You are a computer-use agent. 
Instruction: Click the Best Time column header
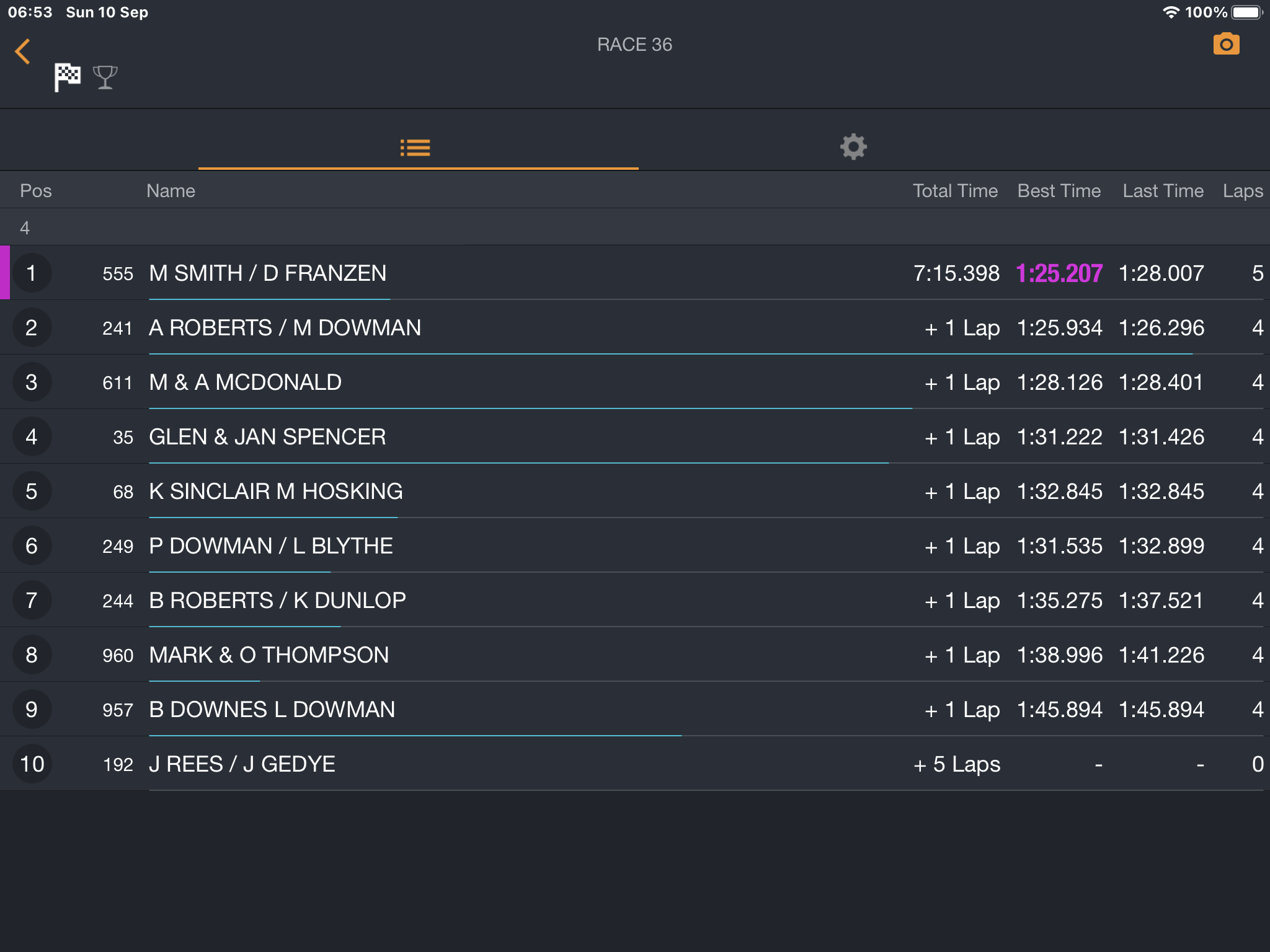pyautogui.click(x=1059, y=191)
